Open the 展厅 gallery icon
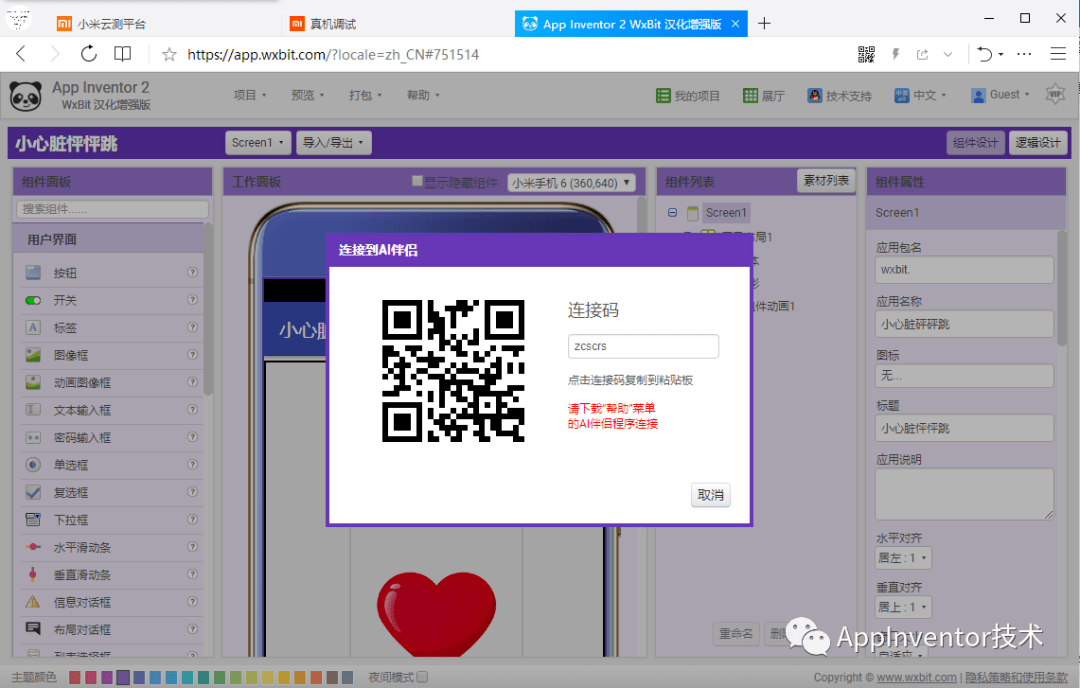 pos(751,96)
